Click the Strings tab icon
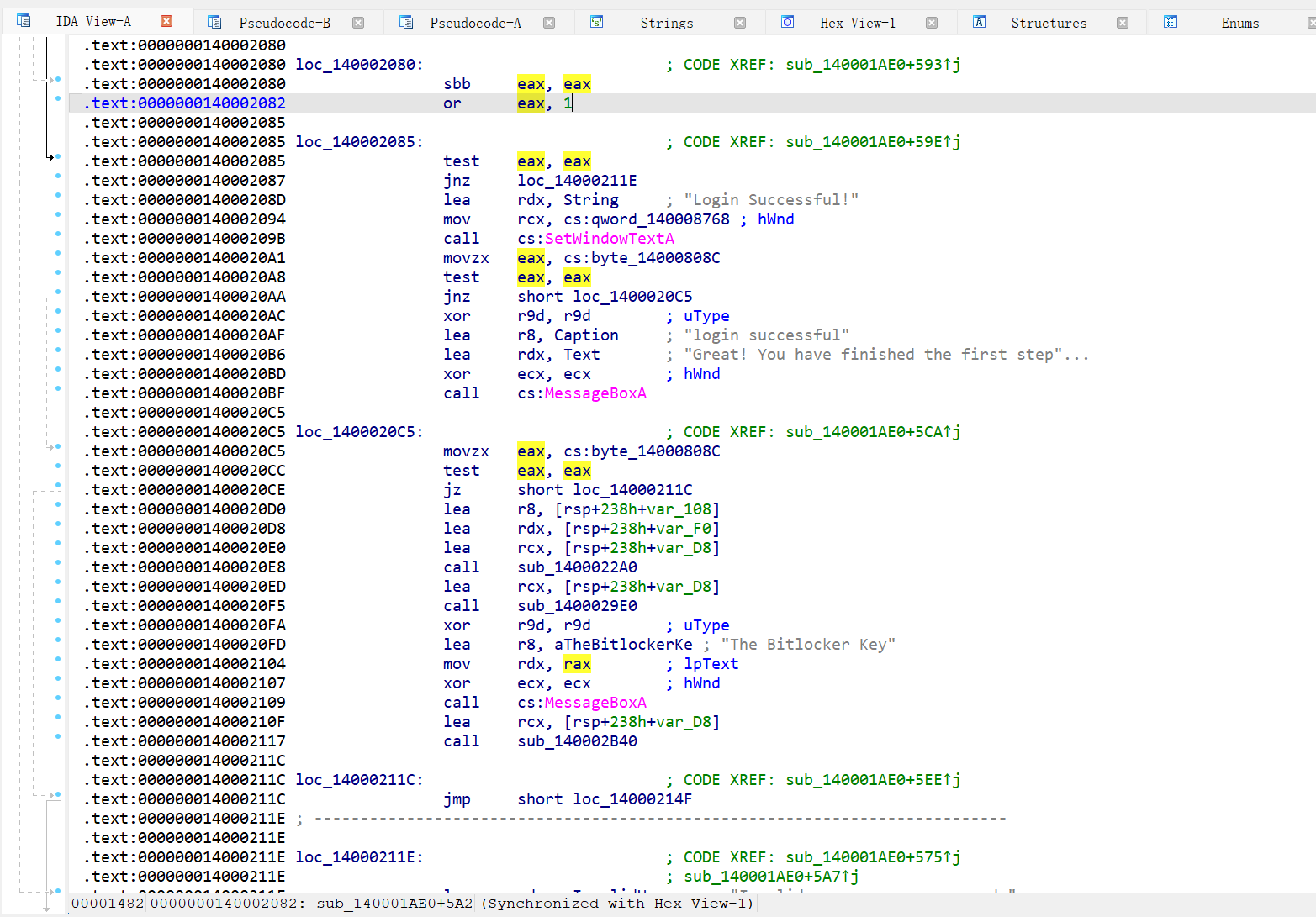The width and height of the screenshot is (1316, 917). click(x=596, y=23)
